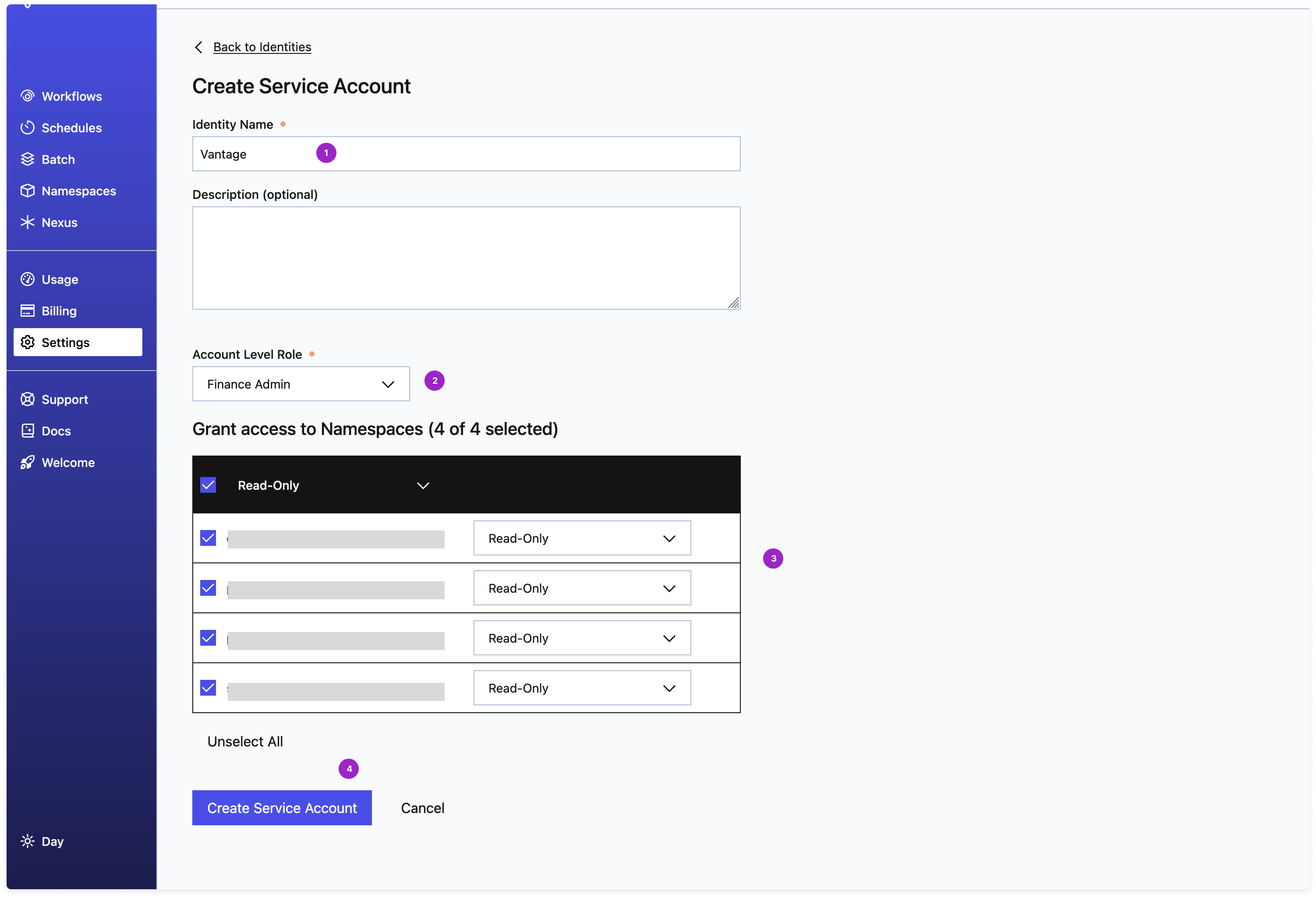This screenshot has width=1316, height=898.
Task: Cancel the service account creation
Action: click(422, 808)
